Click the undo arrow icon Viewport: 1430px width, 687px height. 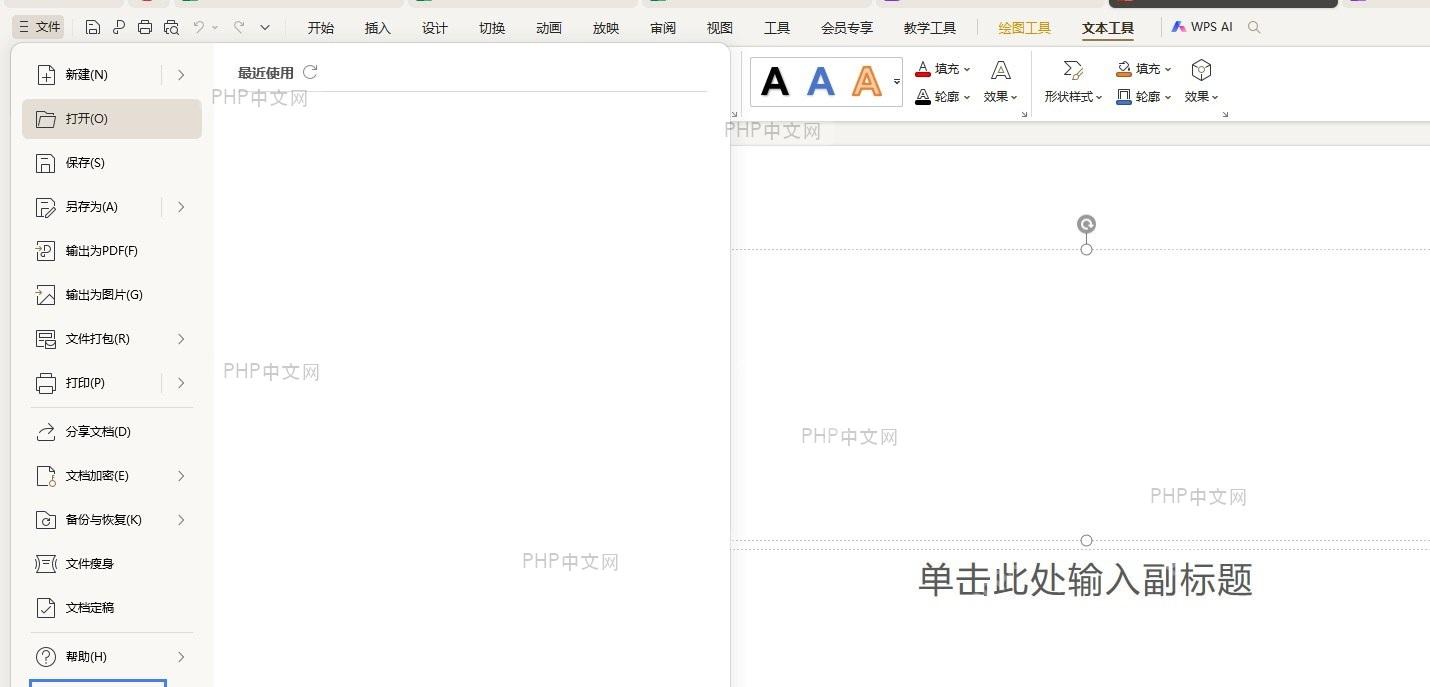(x=199, y=28)
